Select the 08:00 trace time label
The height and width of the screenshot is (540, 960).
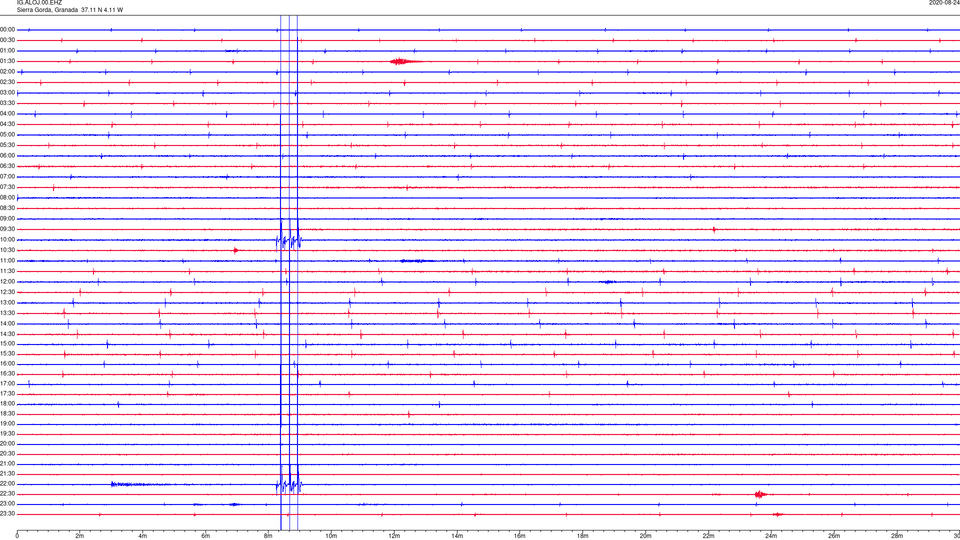tap(7, 198)
